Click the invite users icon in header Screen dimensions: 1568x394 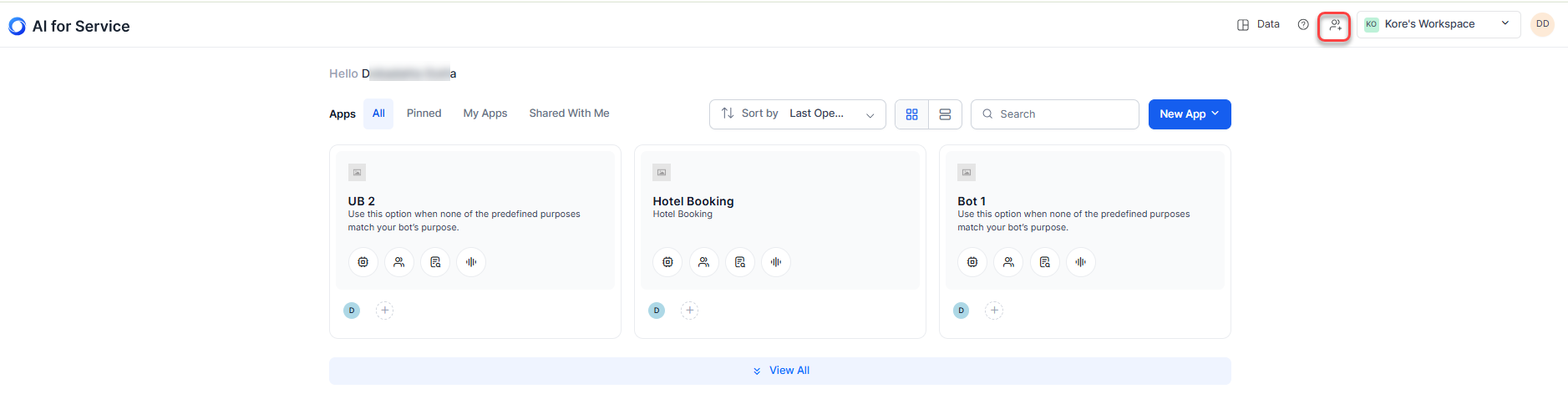pos(1335,25)
